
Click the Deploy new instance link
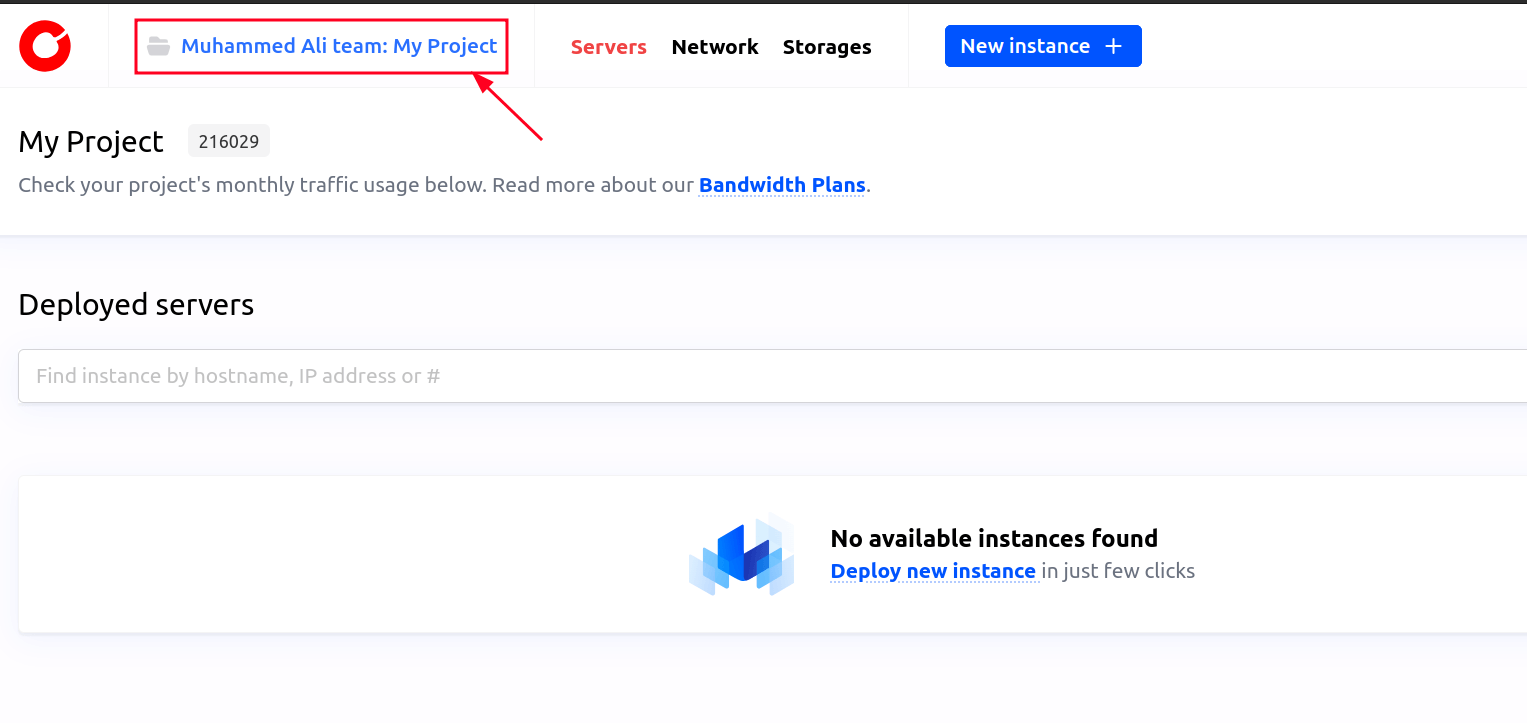(933, 571)
